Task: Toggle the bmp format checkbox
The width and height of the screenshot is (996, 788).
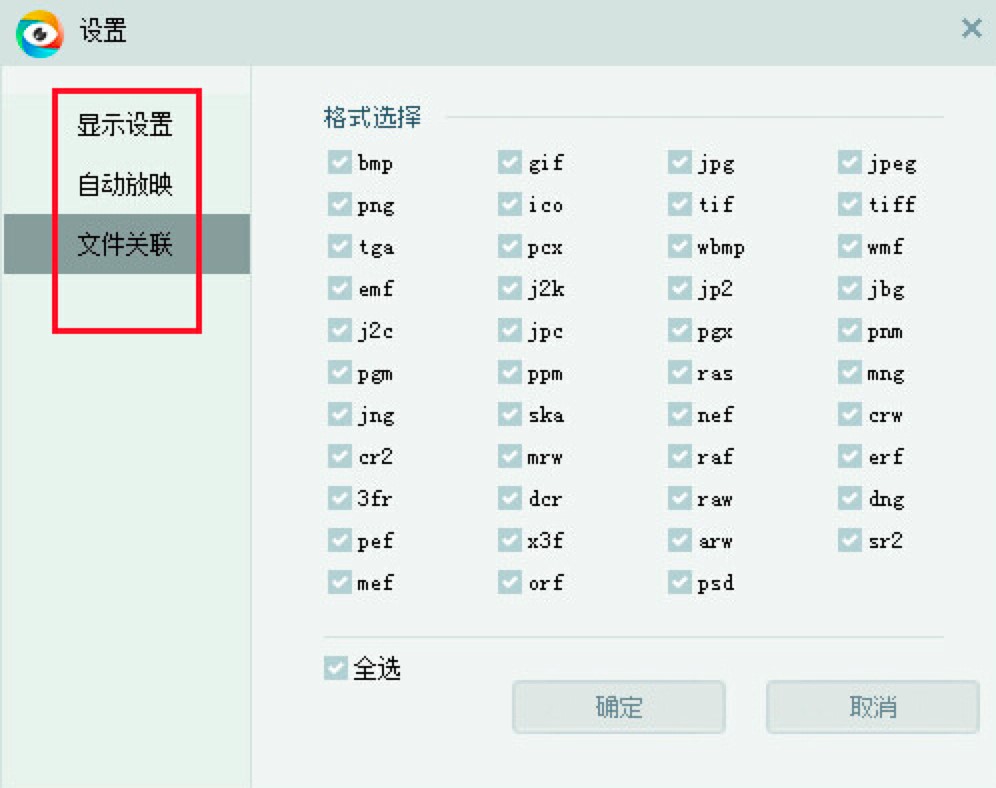Action: (338, 162)
